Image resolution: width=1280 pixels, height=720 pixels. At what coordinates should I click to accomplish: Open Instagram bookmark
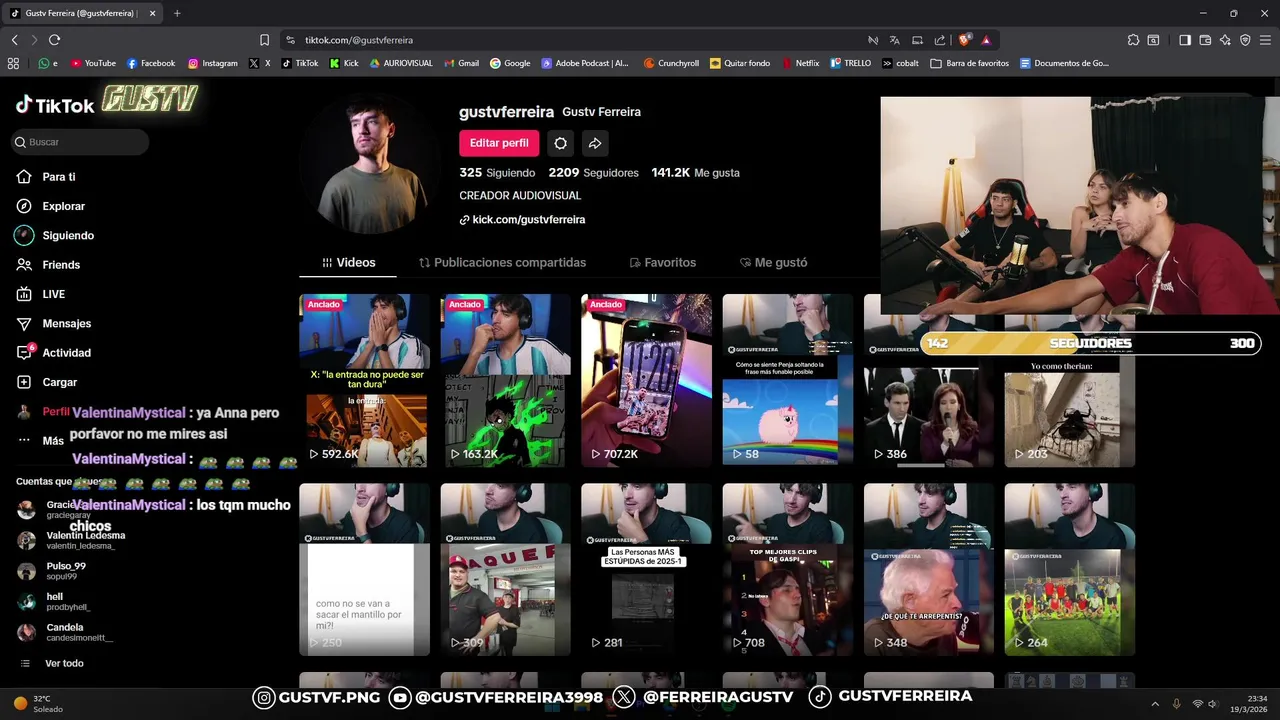click(x=213, y=63)
